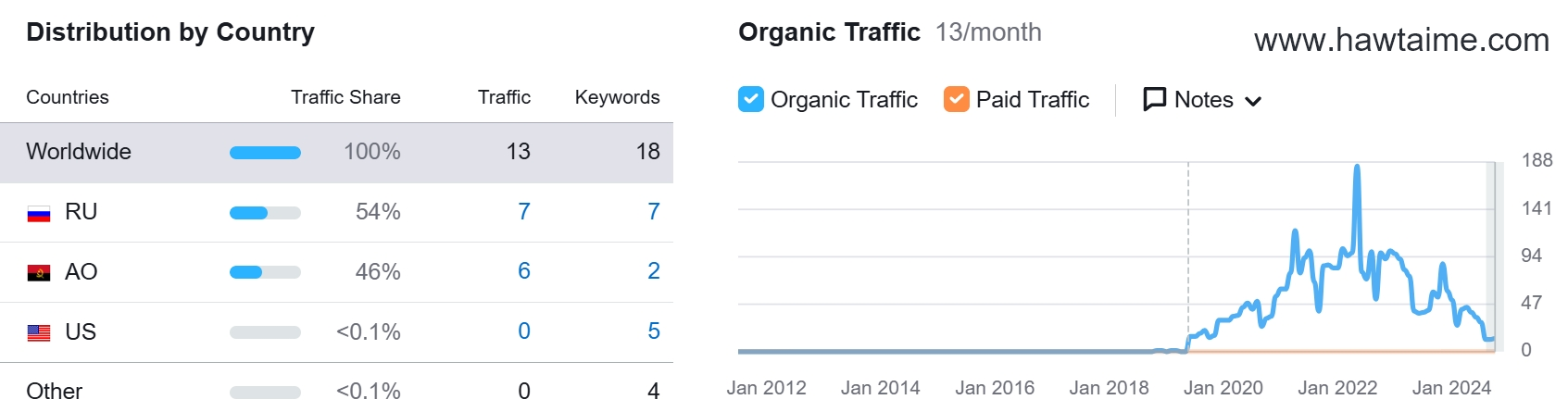Sort by Keywords column header
This screenshot has width=1568, height=412.
(618, 97)
